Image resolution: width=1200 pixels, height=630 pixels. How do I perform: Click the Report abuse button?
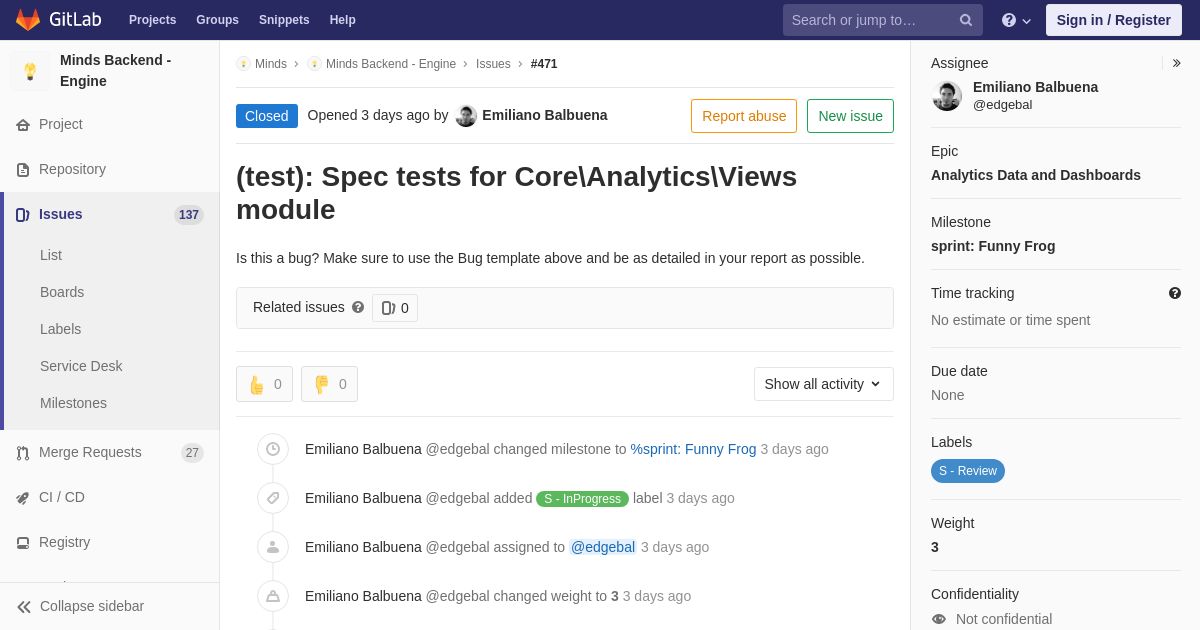click(744, 116)
